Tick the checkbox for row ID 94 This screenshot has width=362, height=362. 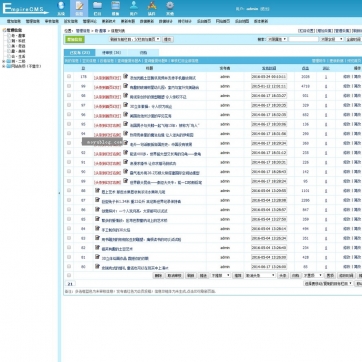[x=69, y=133]
